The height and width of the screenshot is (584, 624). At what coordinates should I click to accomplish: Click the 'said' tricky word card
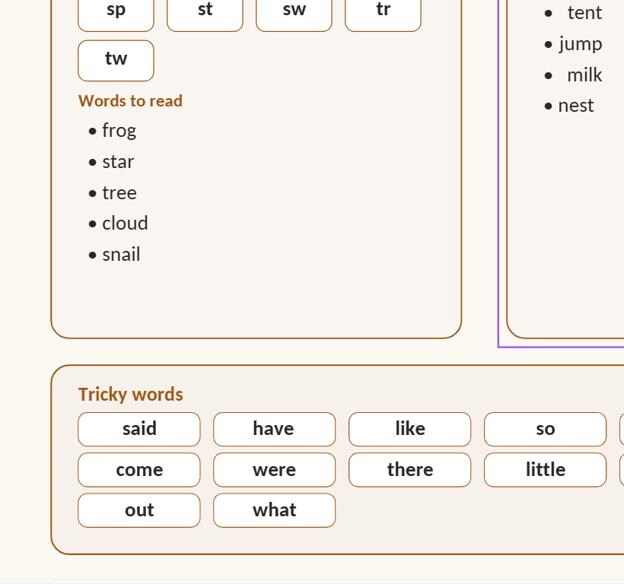tap(139, 430)
